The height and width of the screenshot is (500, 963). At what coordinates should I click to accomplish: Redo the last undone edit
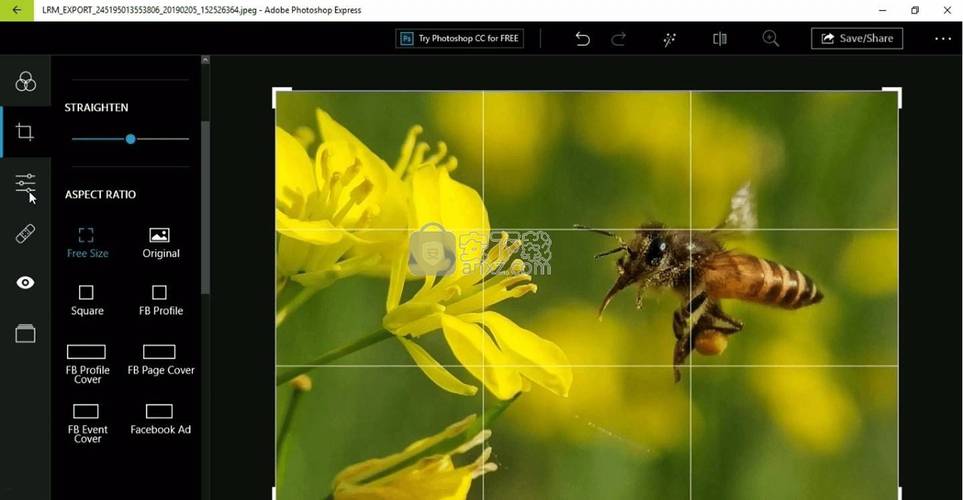(618, 39)
